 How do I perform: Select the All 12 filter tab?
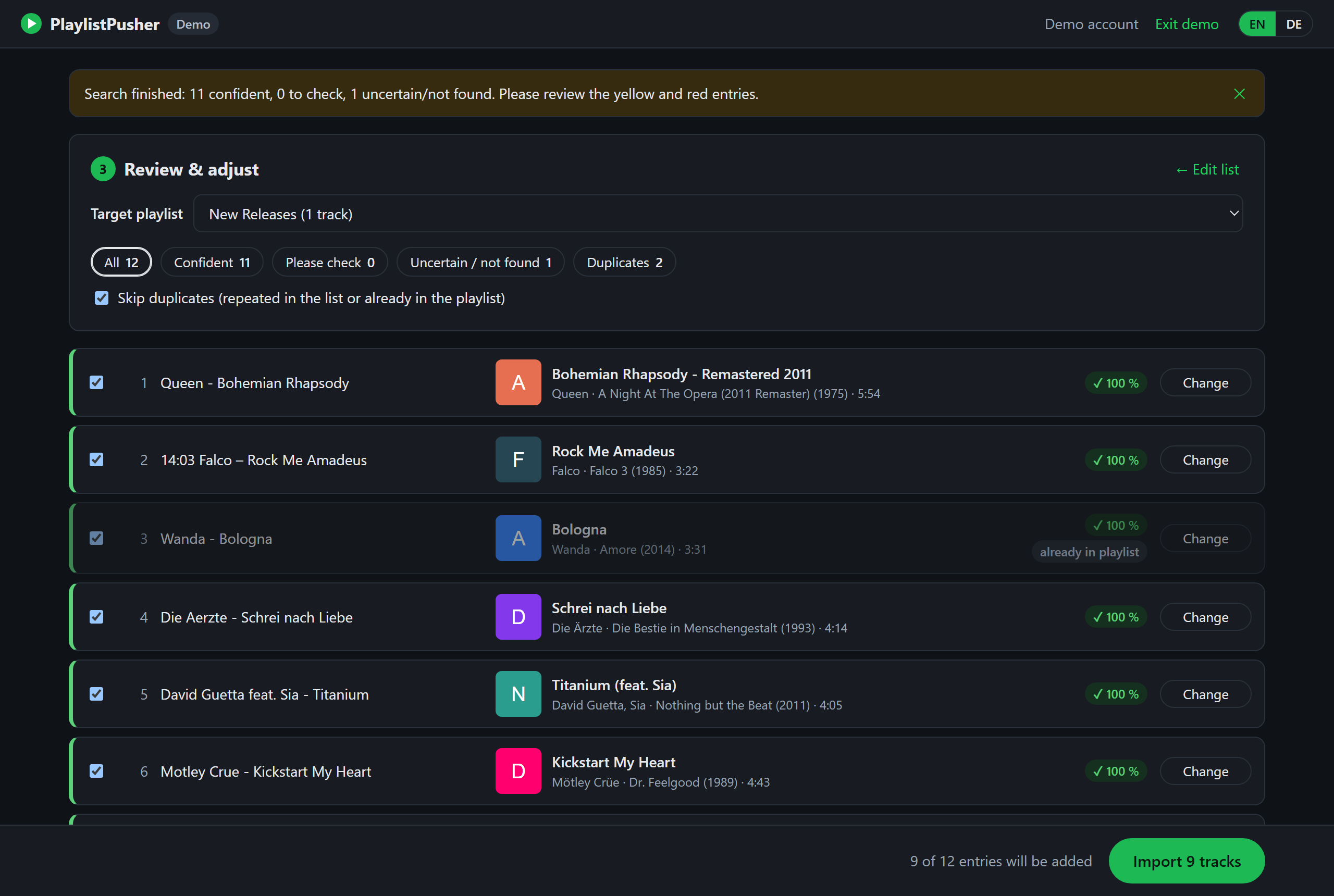pyautogui.click(x=121, y=262)
